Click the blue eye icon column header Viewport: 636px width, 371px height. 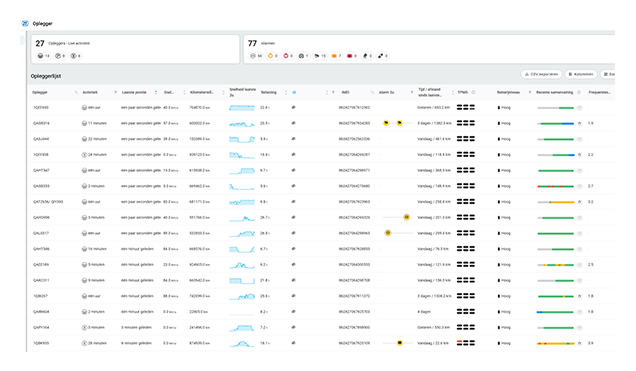pos(294,92)
